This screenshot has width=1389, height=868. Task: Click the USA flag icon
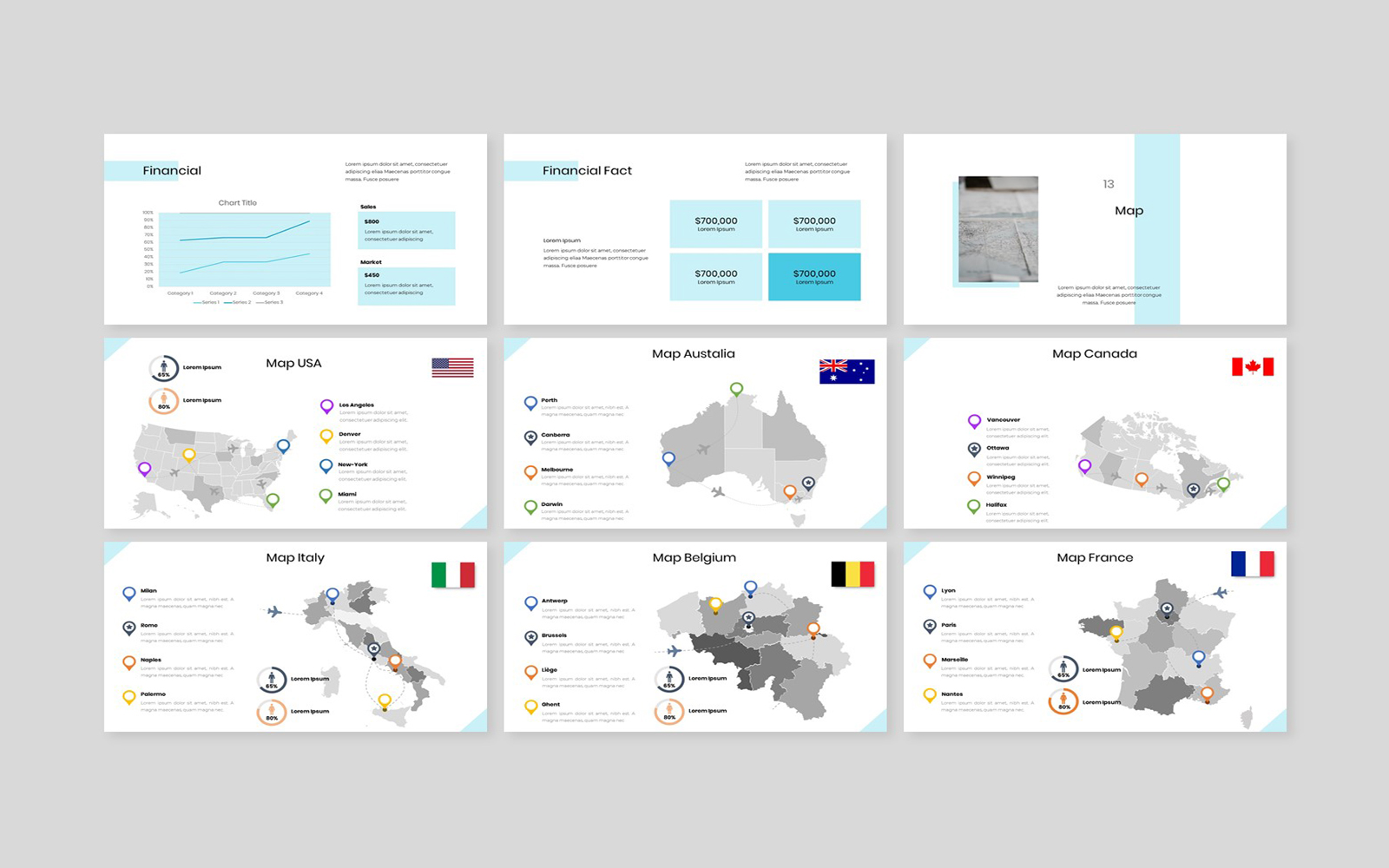tap(452, 367)
